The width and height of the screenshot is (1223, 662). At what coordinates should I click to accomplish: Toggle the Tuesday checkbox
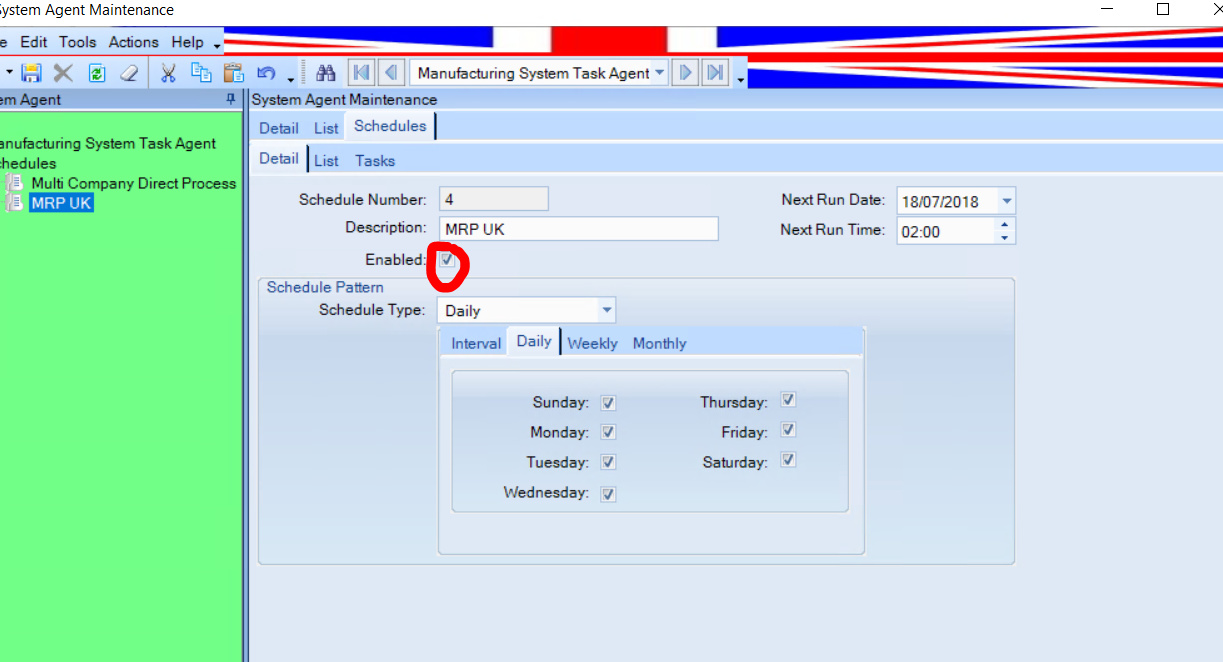pyautogui.click(x=608, y=463)
